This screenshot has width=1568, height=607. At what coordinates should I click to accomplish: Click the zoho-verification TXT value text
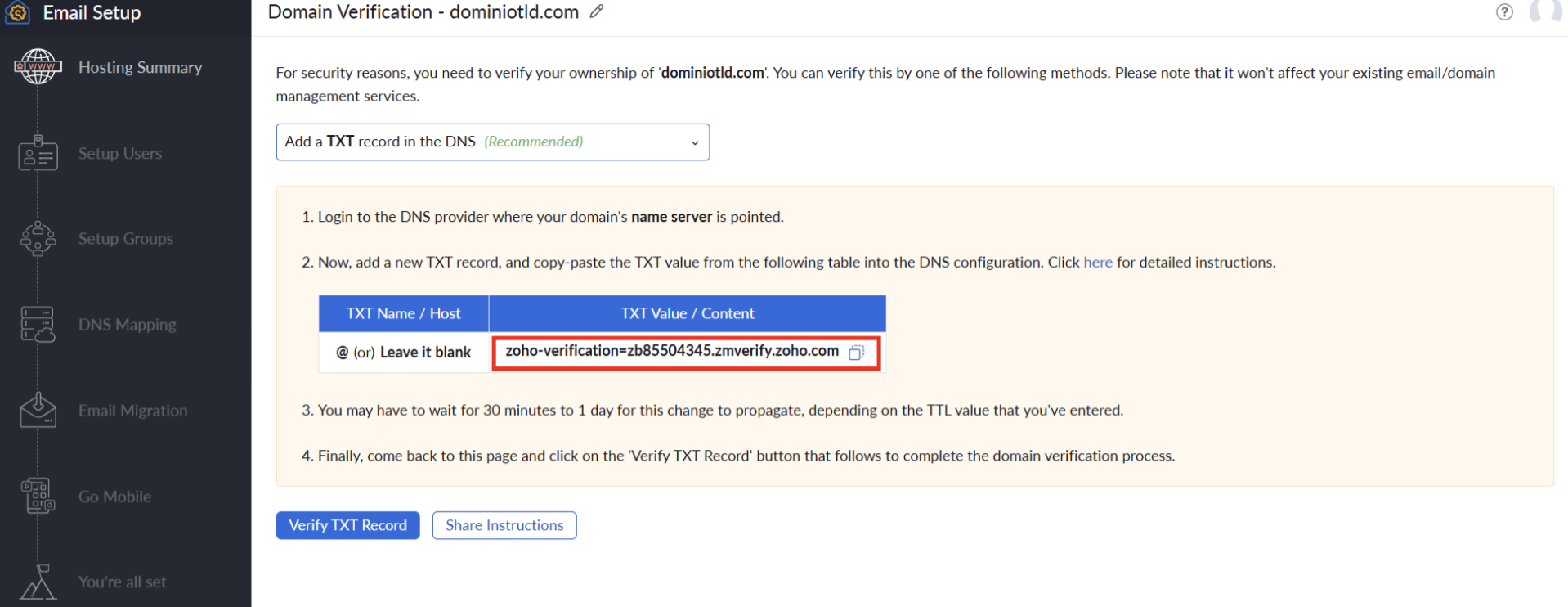click(671, 351)
